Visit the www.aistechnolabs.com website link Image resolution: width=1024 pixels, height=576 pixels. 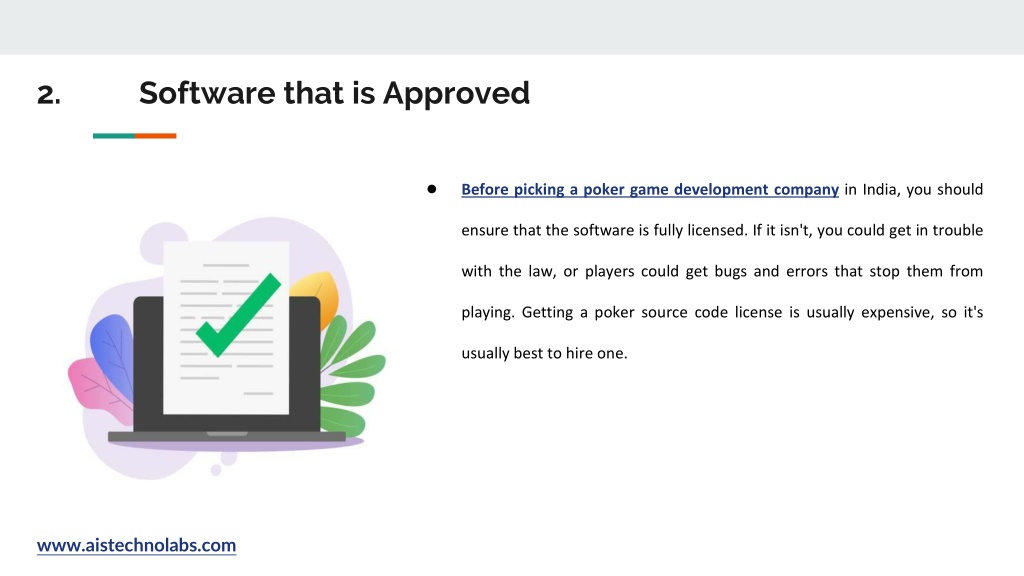tap(136, 545)
